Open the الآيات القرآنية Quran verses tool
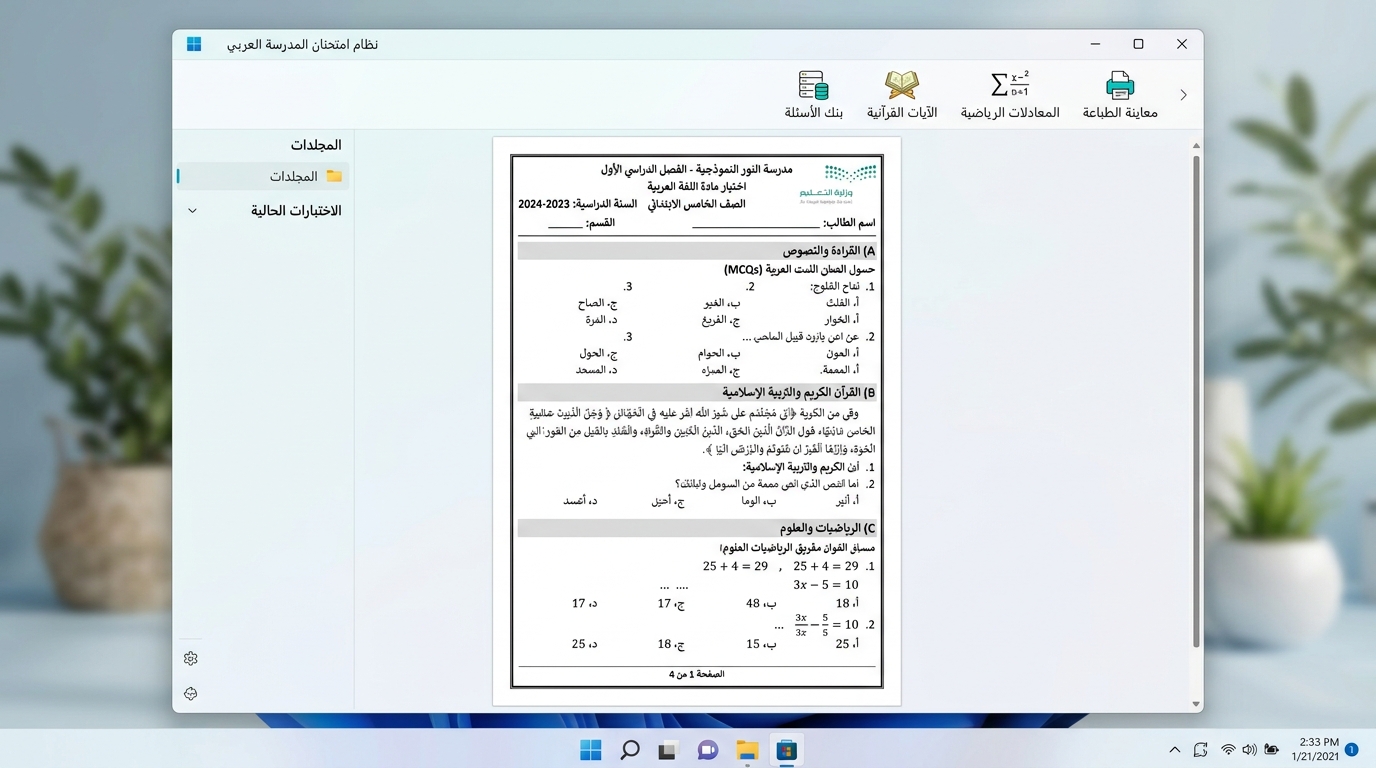Viewport: 1376px width, 768px height. (x=902, y=95)
